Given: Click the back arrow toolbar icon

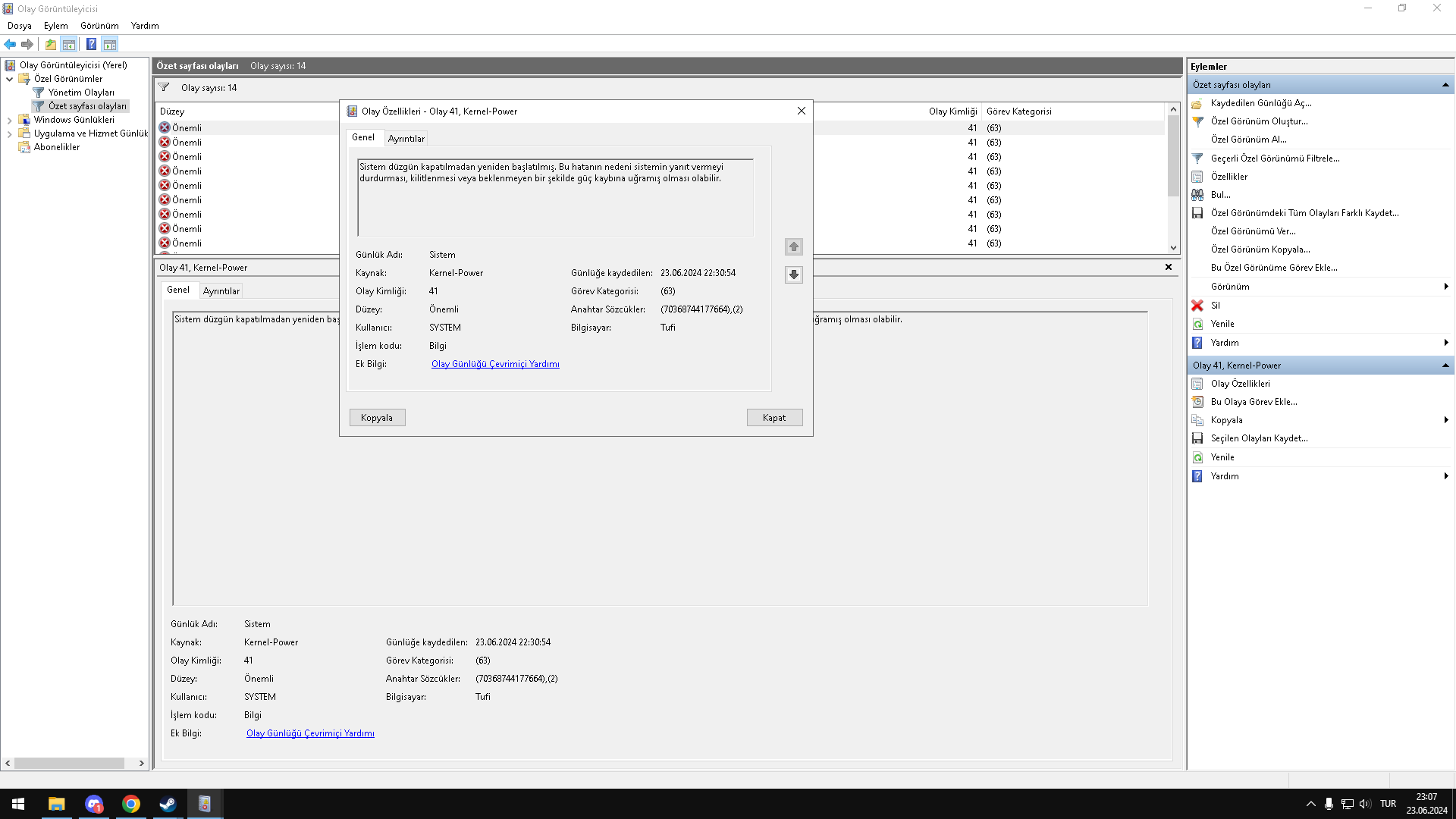Looking at the screenshot, I should [10, 44].
